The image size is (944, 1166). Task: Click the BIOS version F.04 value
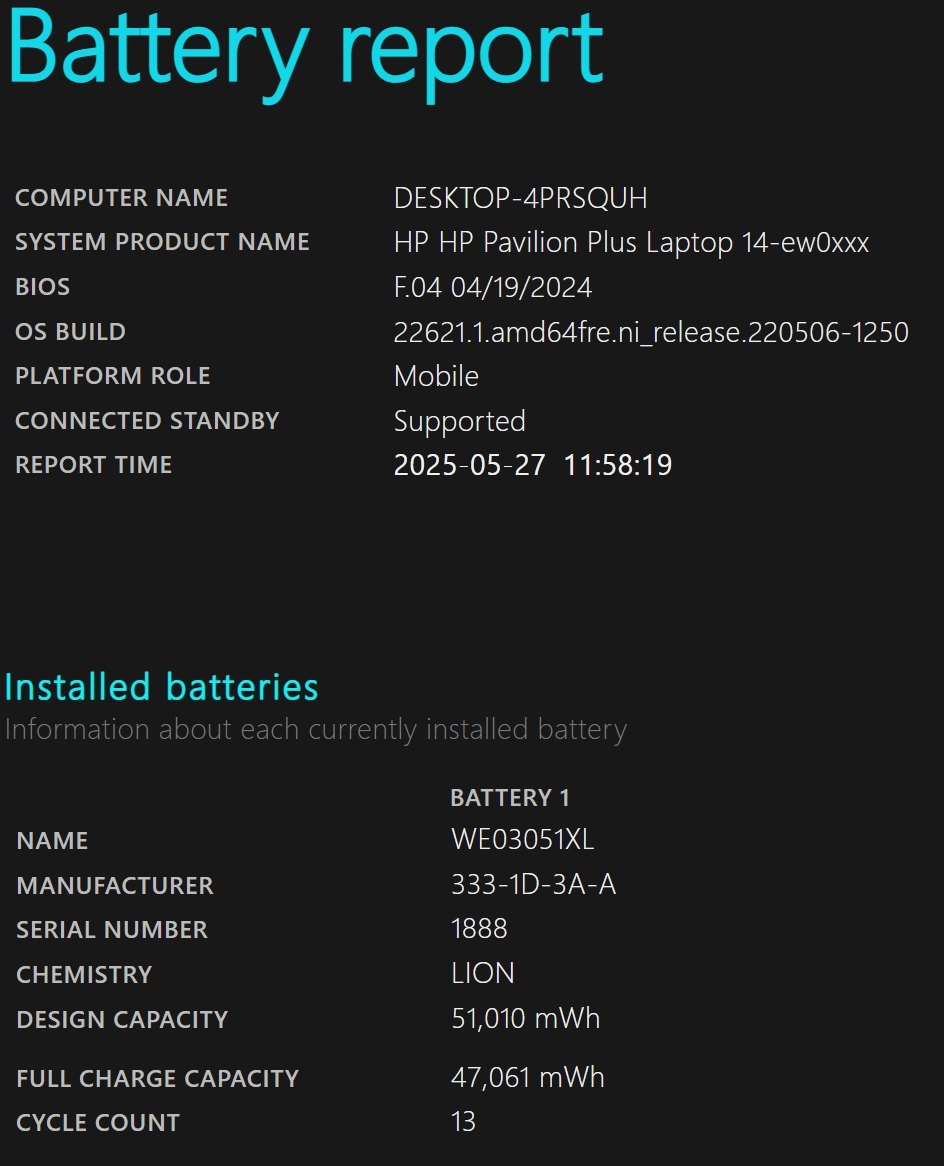[492, 287]
